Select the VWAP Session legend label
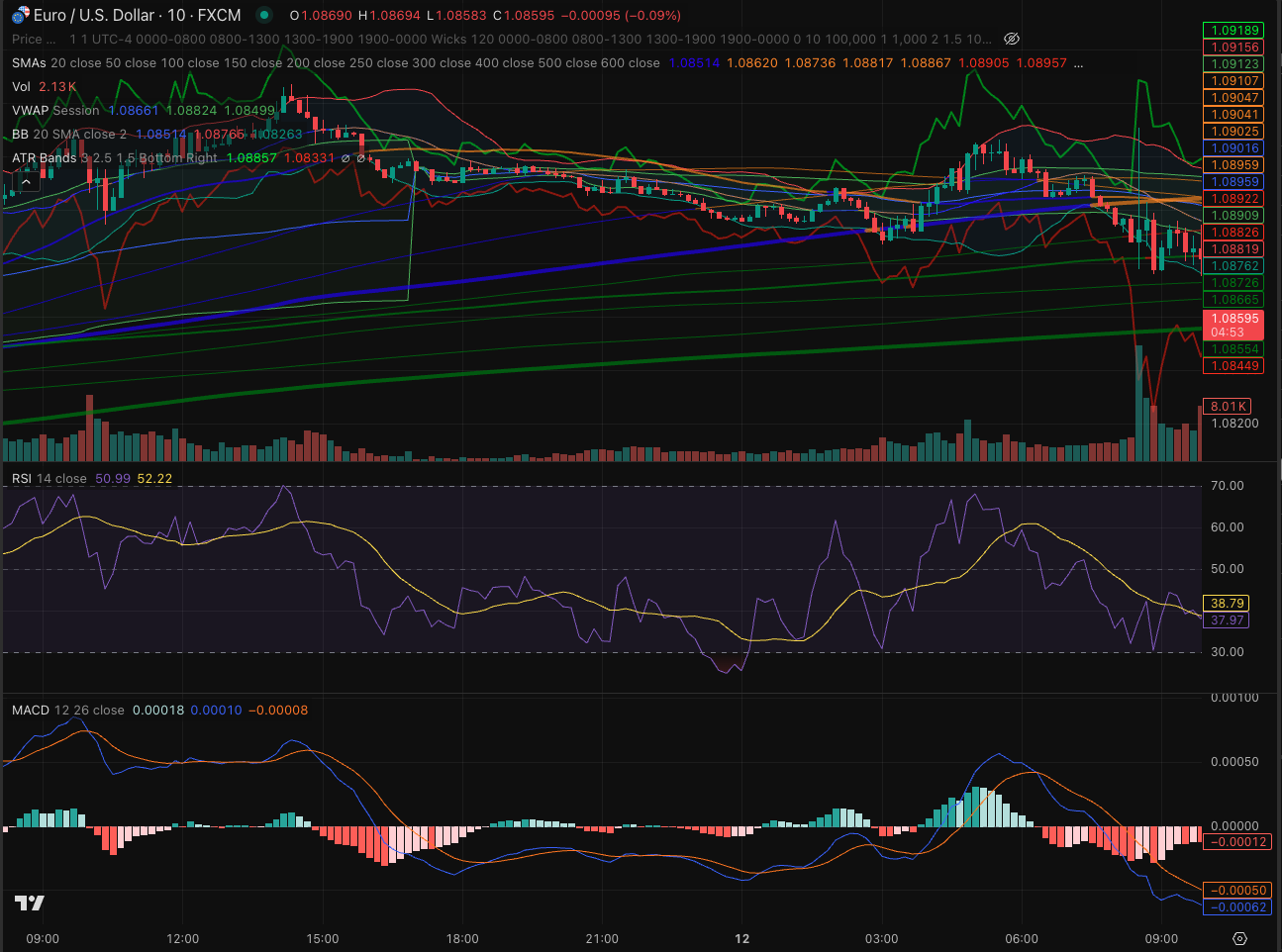Viewport: 1282px width, 952px height. 55,110
